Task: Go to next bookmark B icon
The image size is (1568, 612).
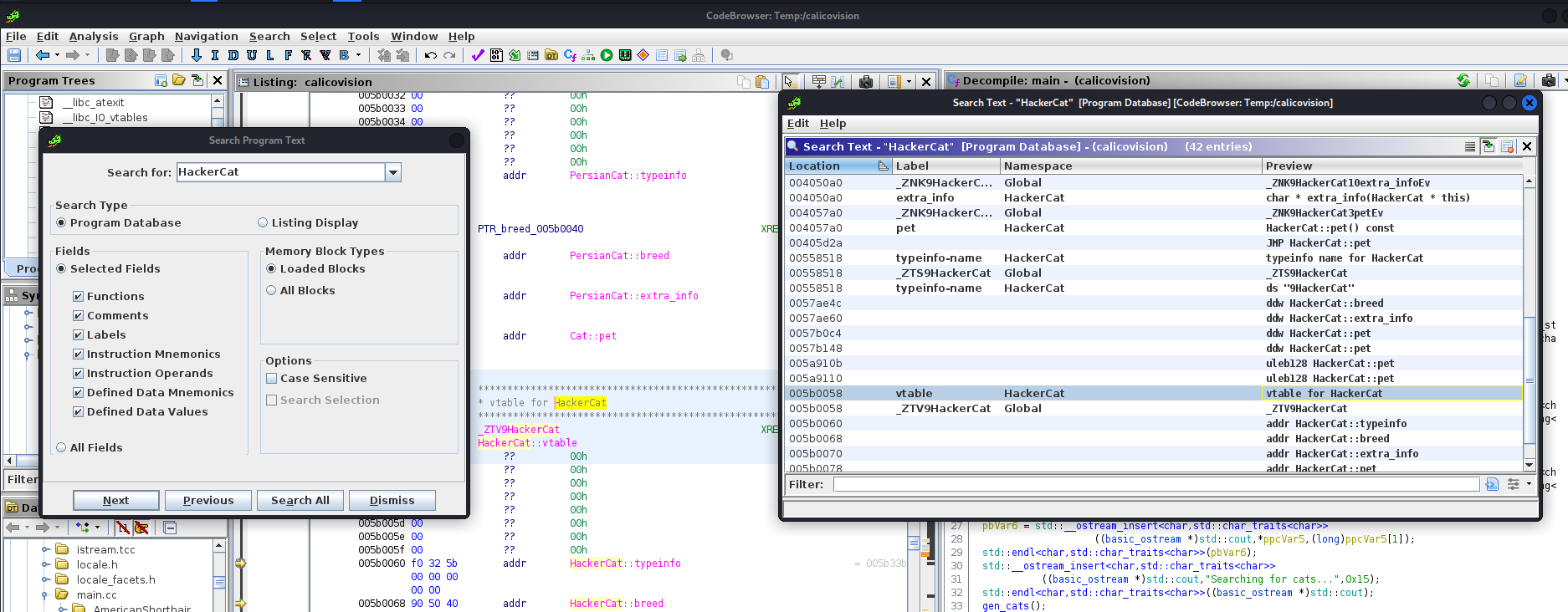Action: coord(344,55)
